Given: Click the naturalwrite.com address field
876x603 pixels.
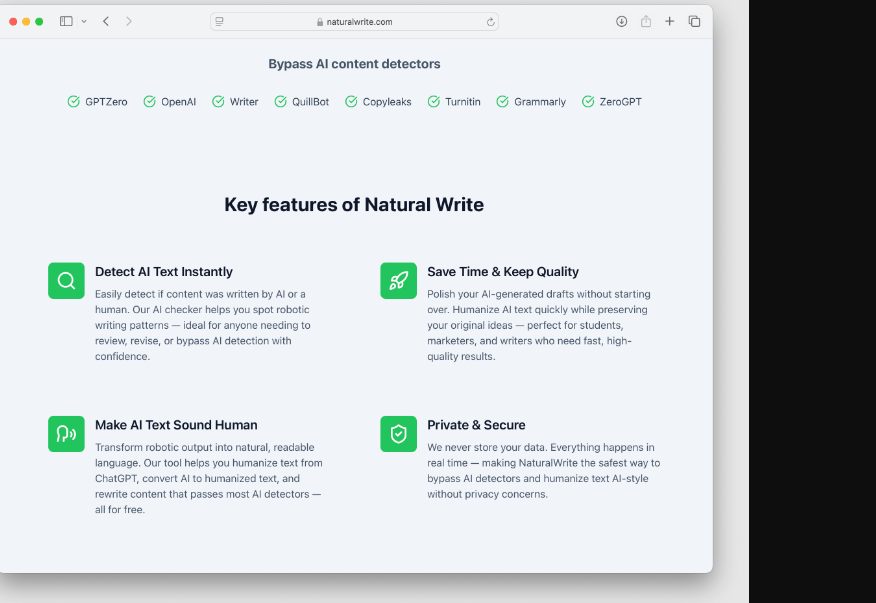Looking at the screenshot, I should click(354, 22).
